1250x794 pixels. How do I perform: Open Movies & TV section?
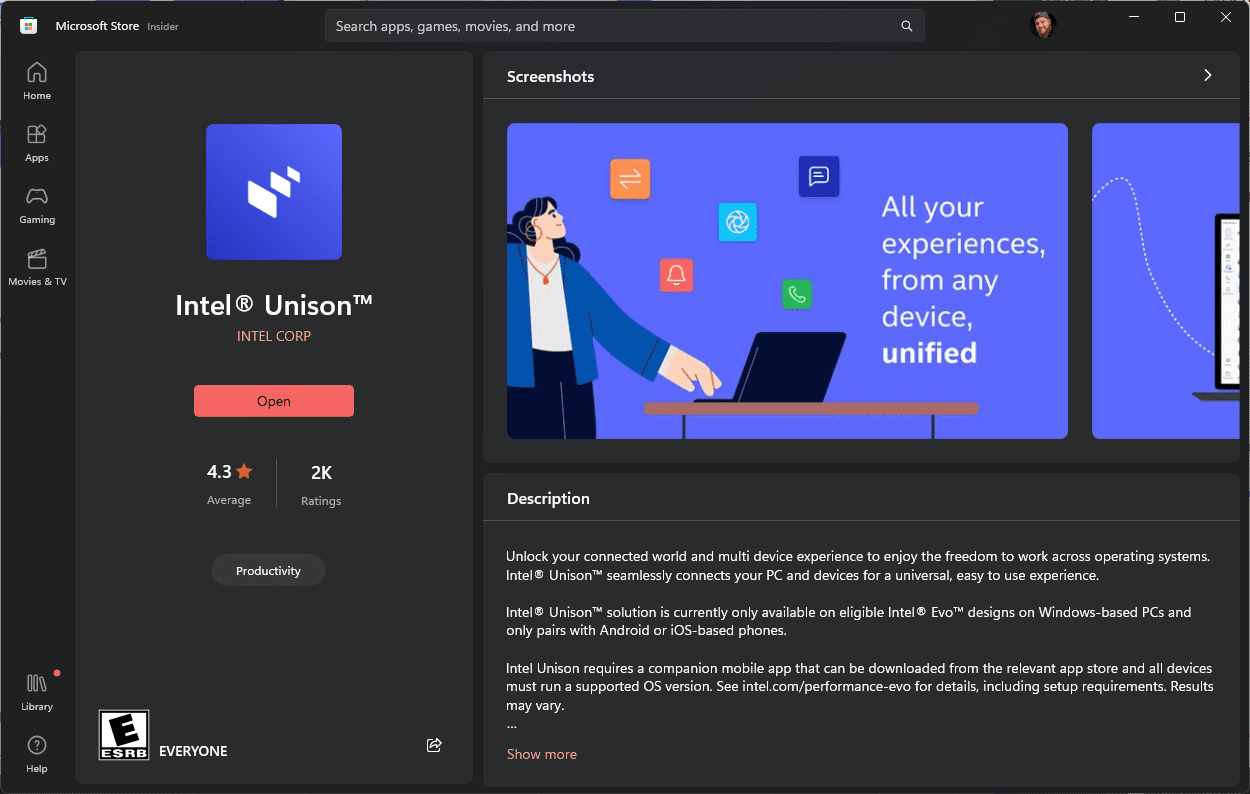pyautogui.click(x=37, y=267)
